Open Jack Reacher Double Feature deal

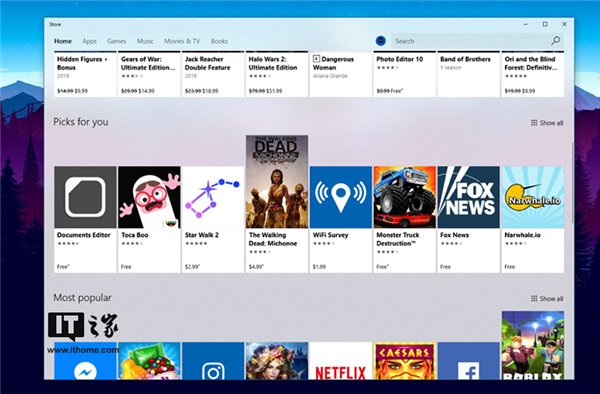213,74
